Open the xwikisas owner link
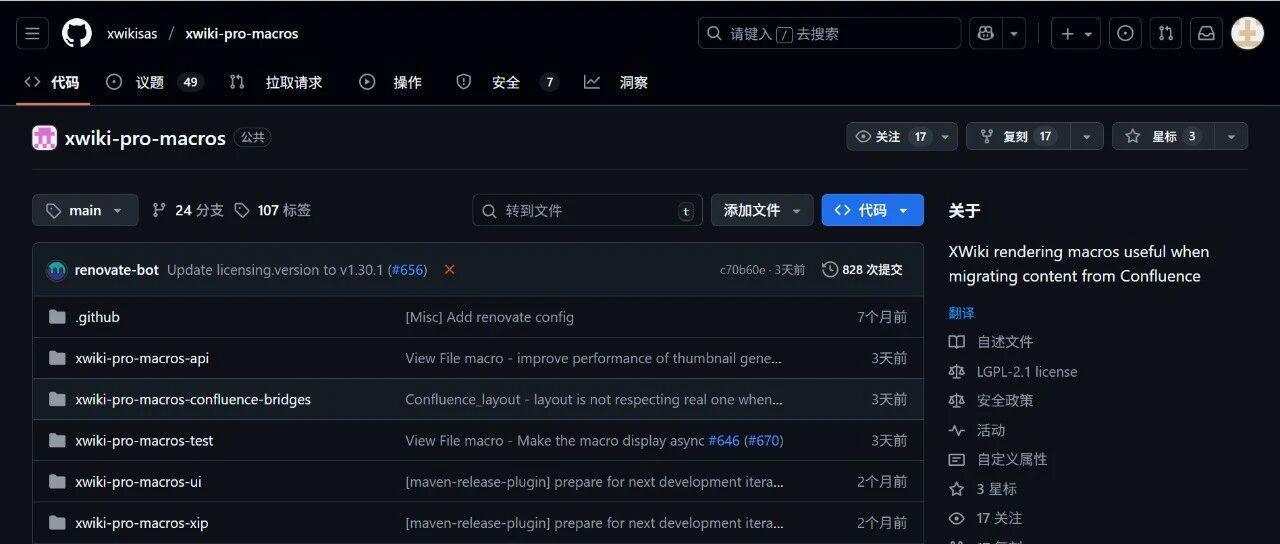Image resolution: width=1280 pixels, height=544 pixels. tap(132, 33)
